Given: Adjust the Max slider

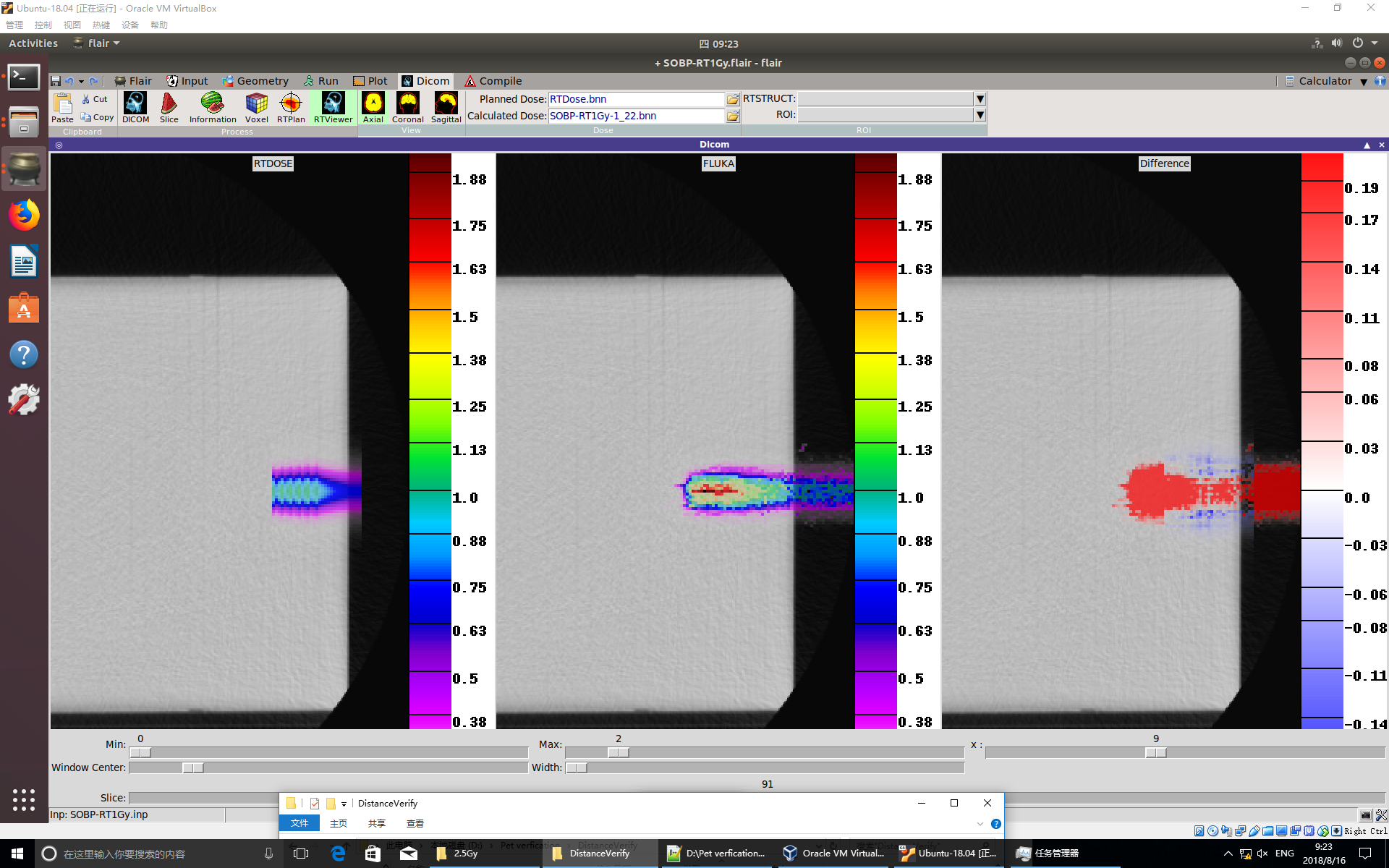Looking at the screenshot, I should click(x=619, y=753).
